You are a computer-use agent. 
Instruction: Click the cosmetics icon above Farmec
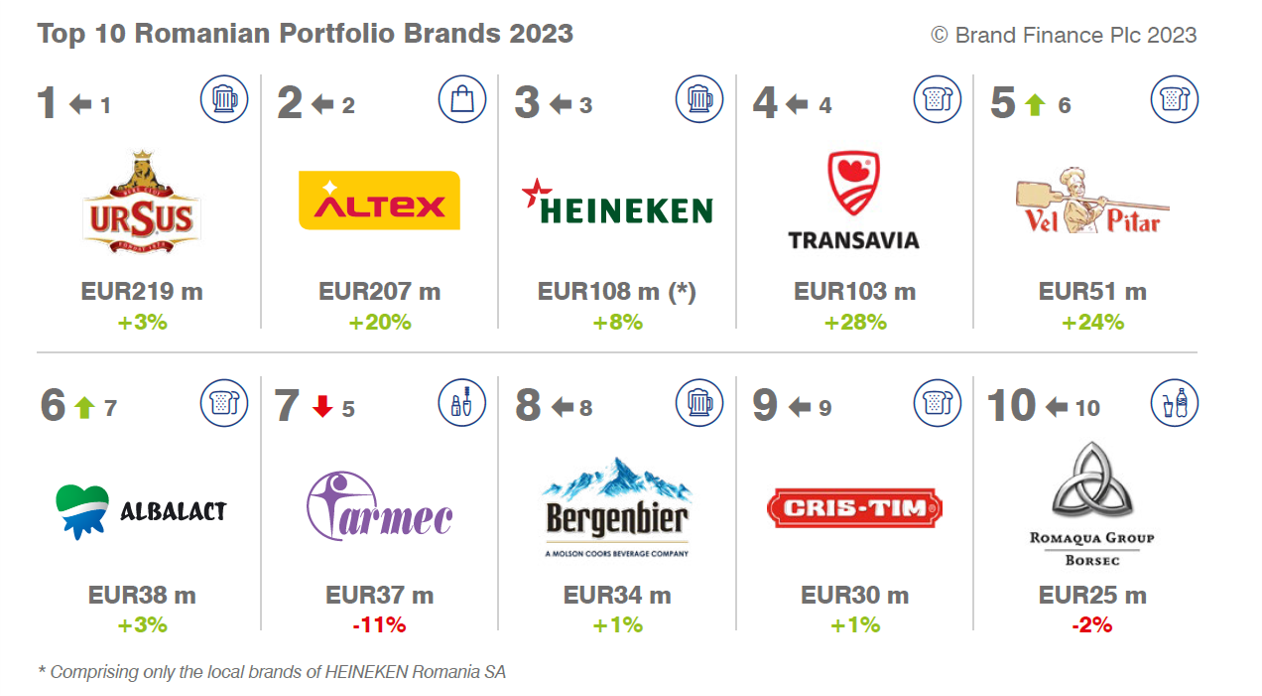462,402
